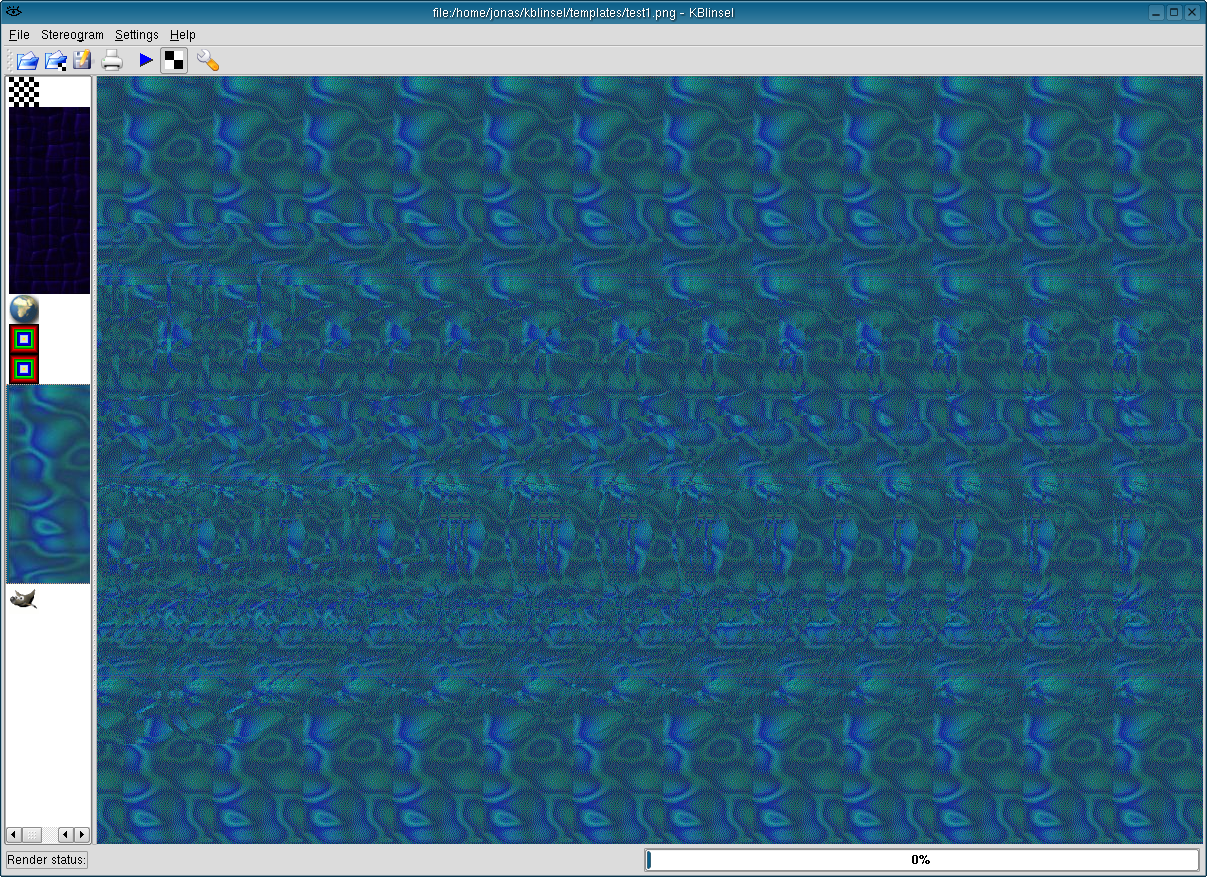Click the sidebar scrollbar handle

pos(32,834)
